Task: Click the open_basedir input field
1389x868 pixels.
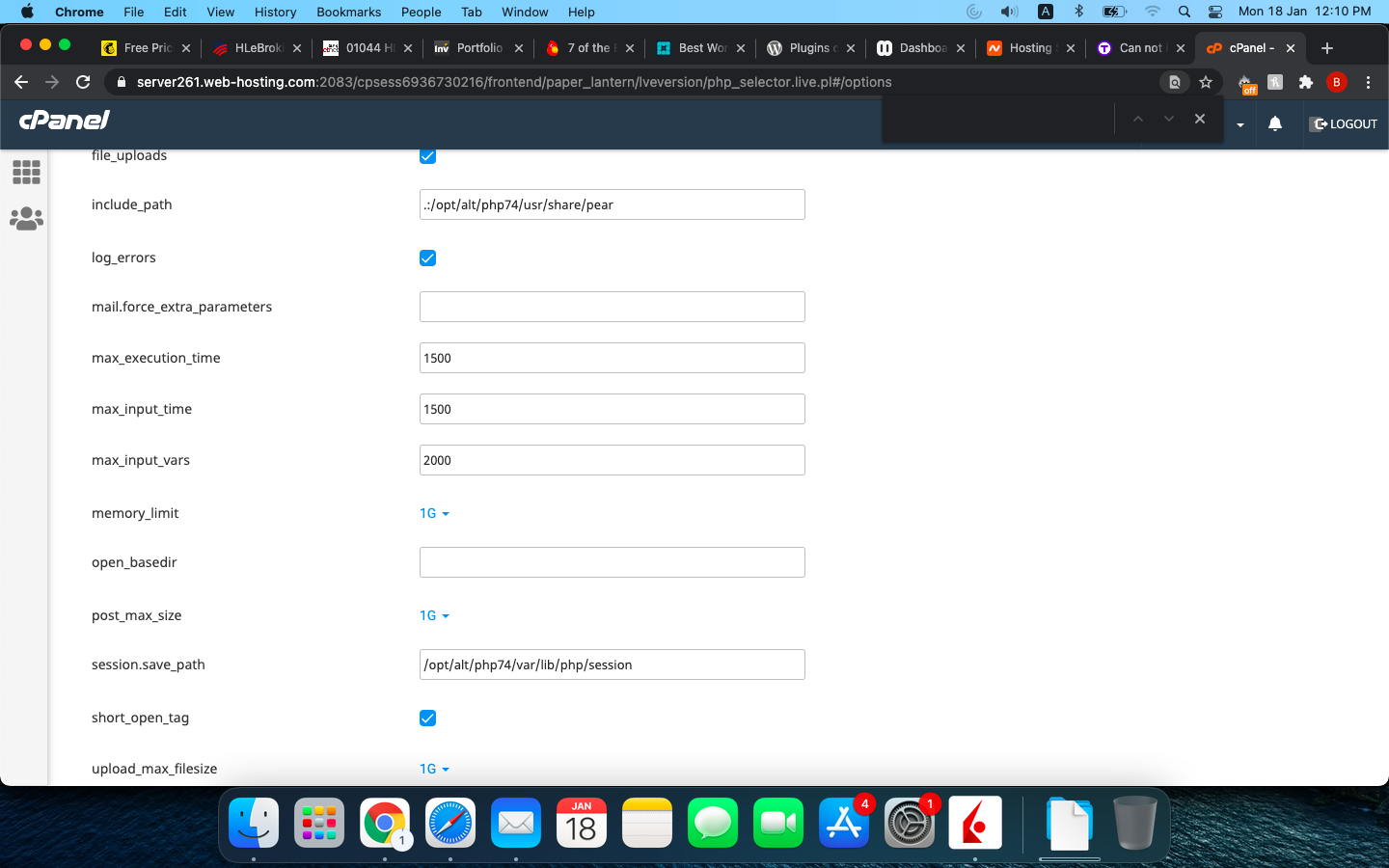Action: [613, 562]
